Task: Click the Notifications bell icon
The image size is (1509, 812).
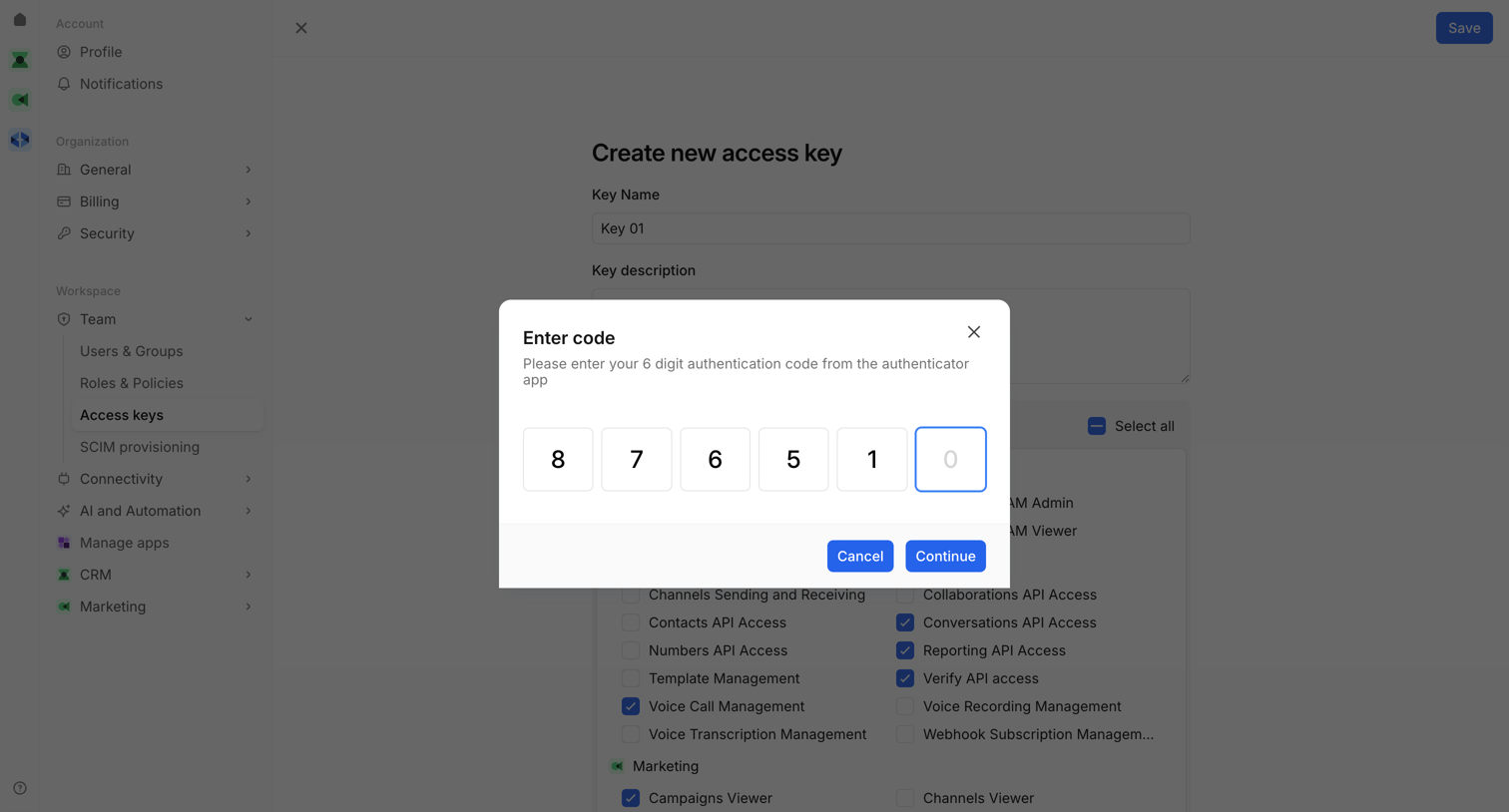Action: [x=64, y=84]
